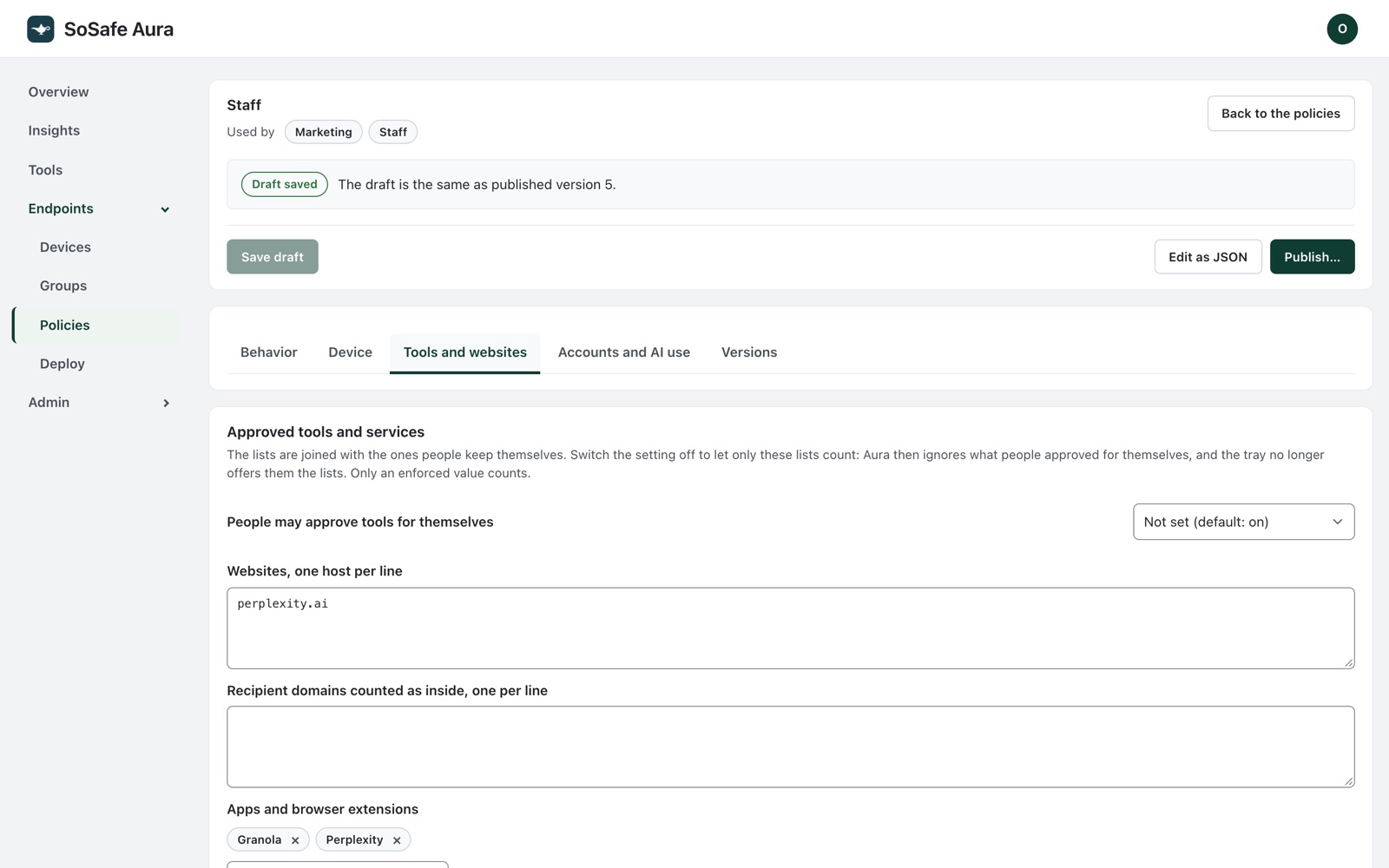Go to the Groups page
The width and height of the screenshot is (1389, 868).
(x=63, y=286)
